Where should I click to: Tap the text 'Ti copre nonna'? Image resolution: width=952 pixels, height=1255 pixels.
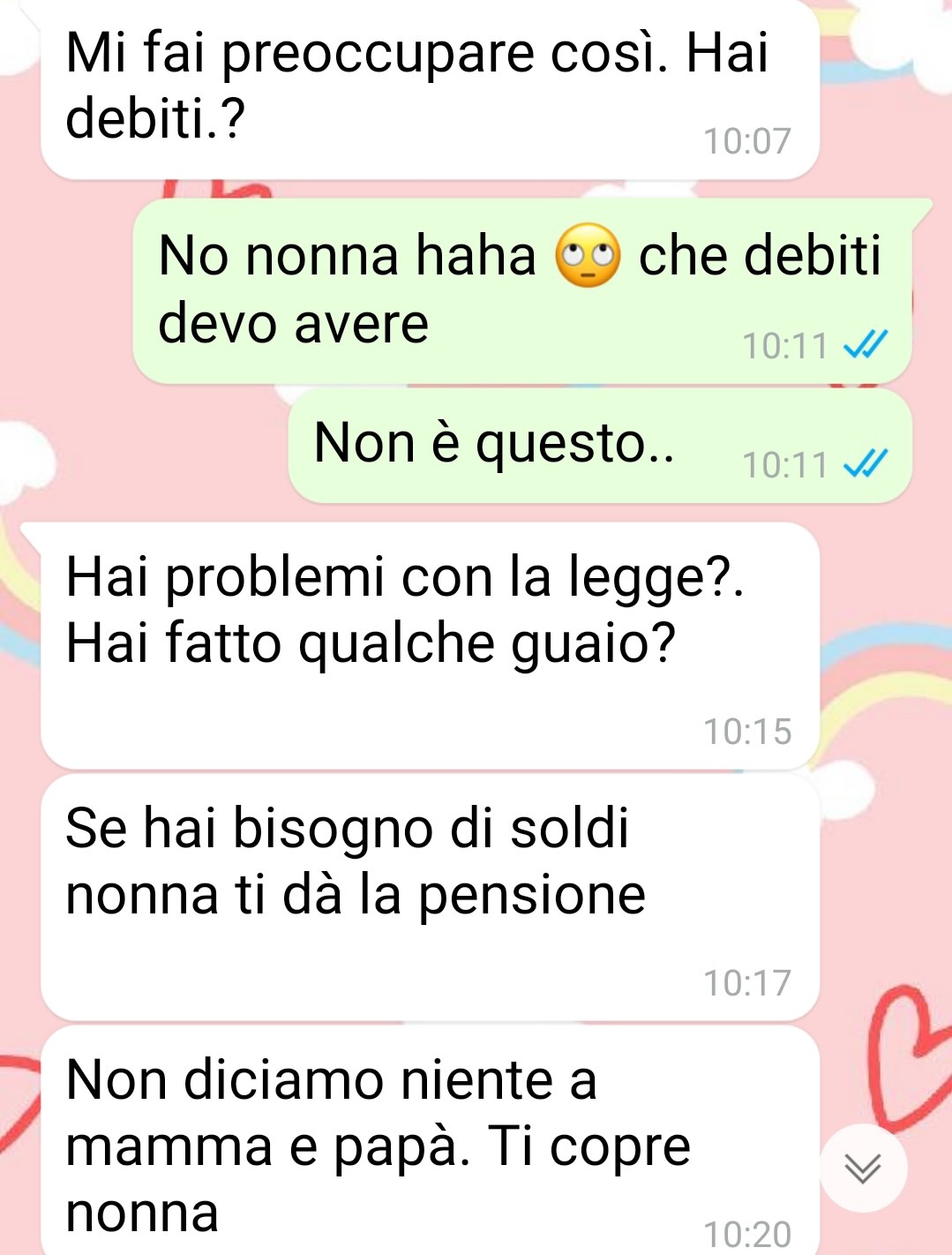[x=378, y=1179]
